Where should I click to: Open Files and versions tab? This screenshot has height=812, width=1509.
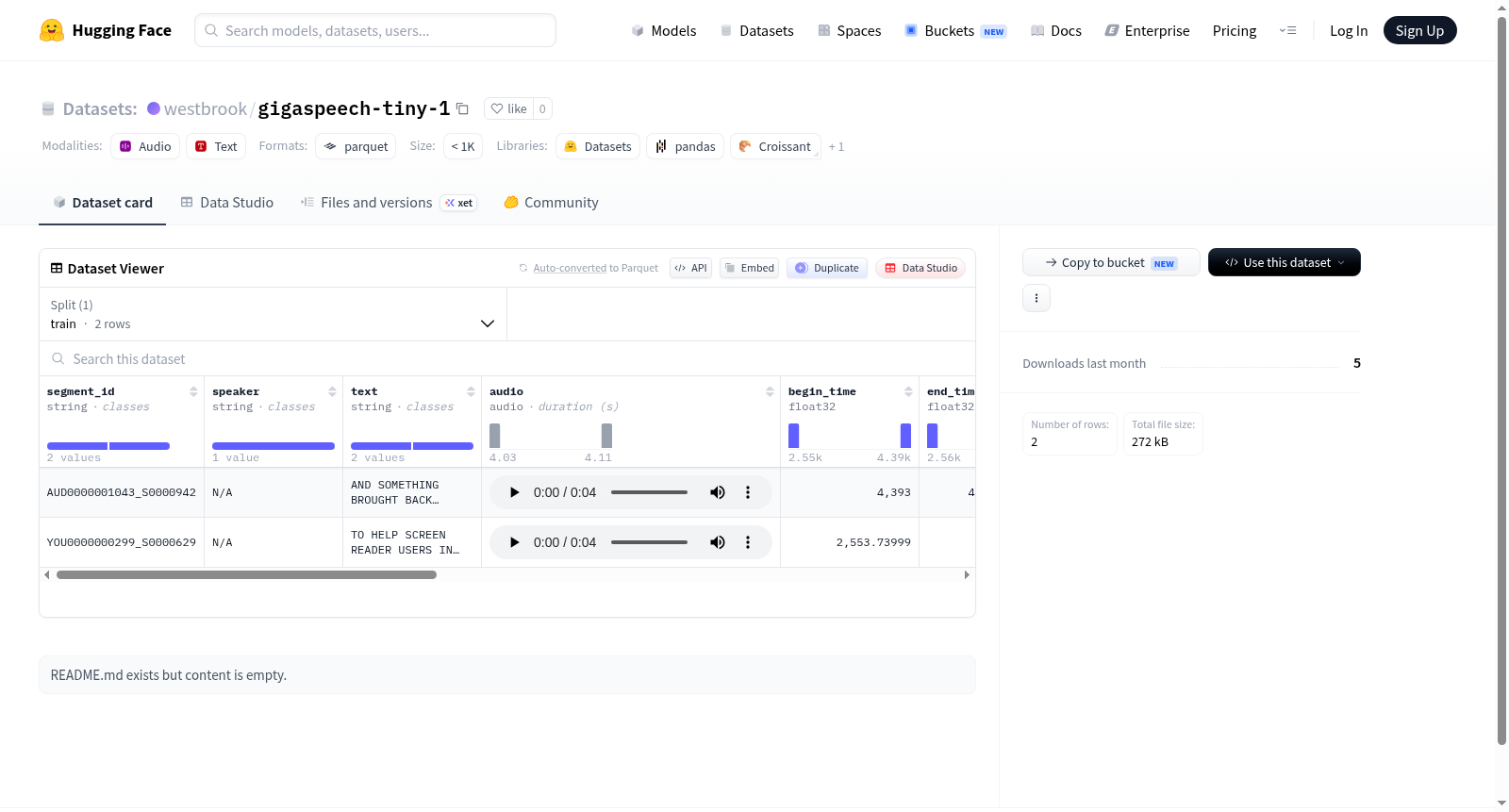coord(388,202)
